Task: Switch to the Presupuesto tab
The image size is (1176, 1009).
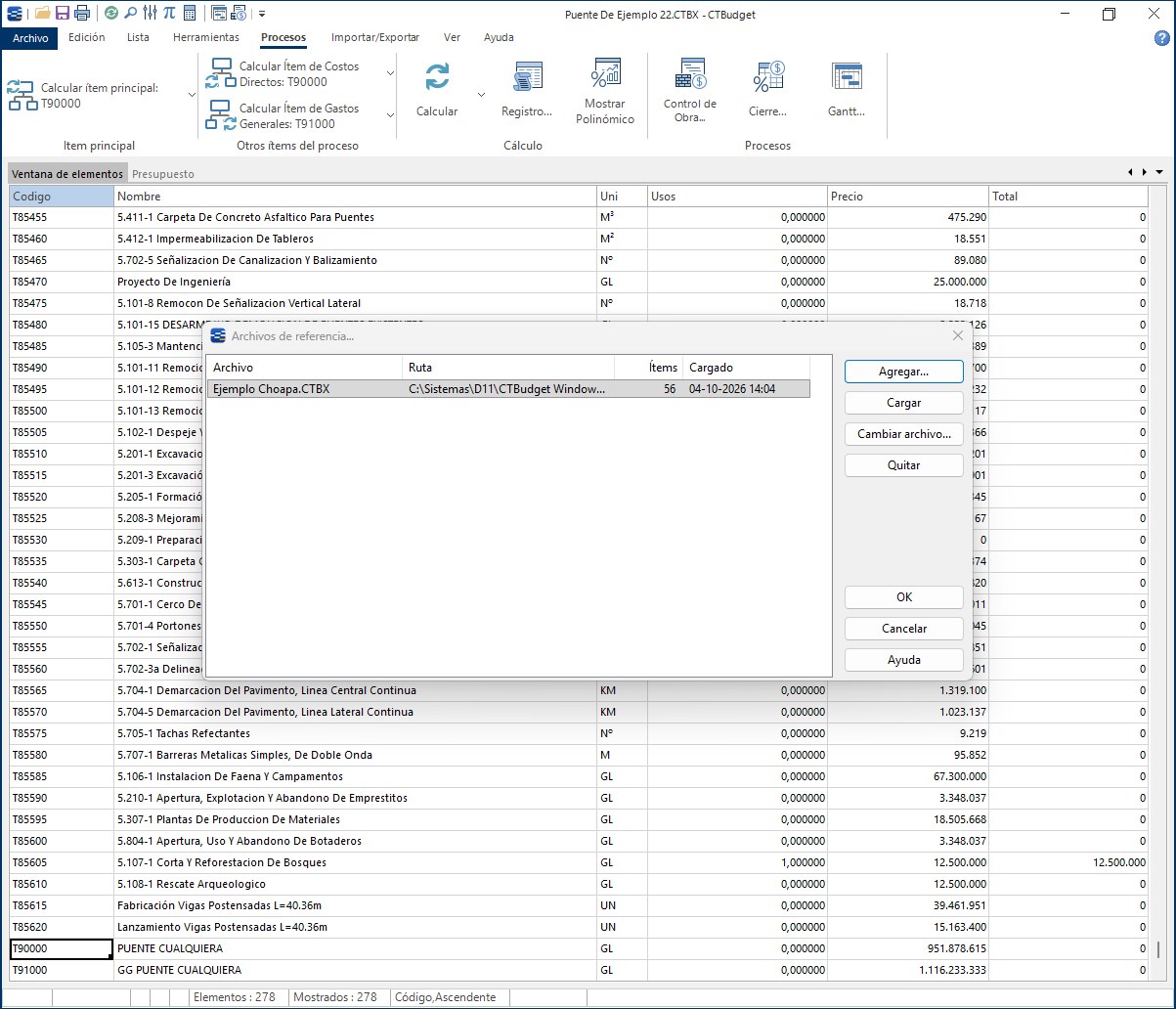Action: (163, 174)
